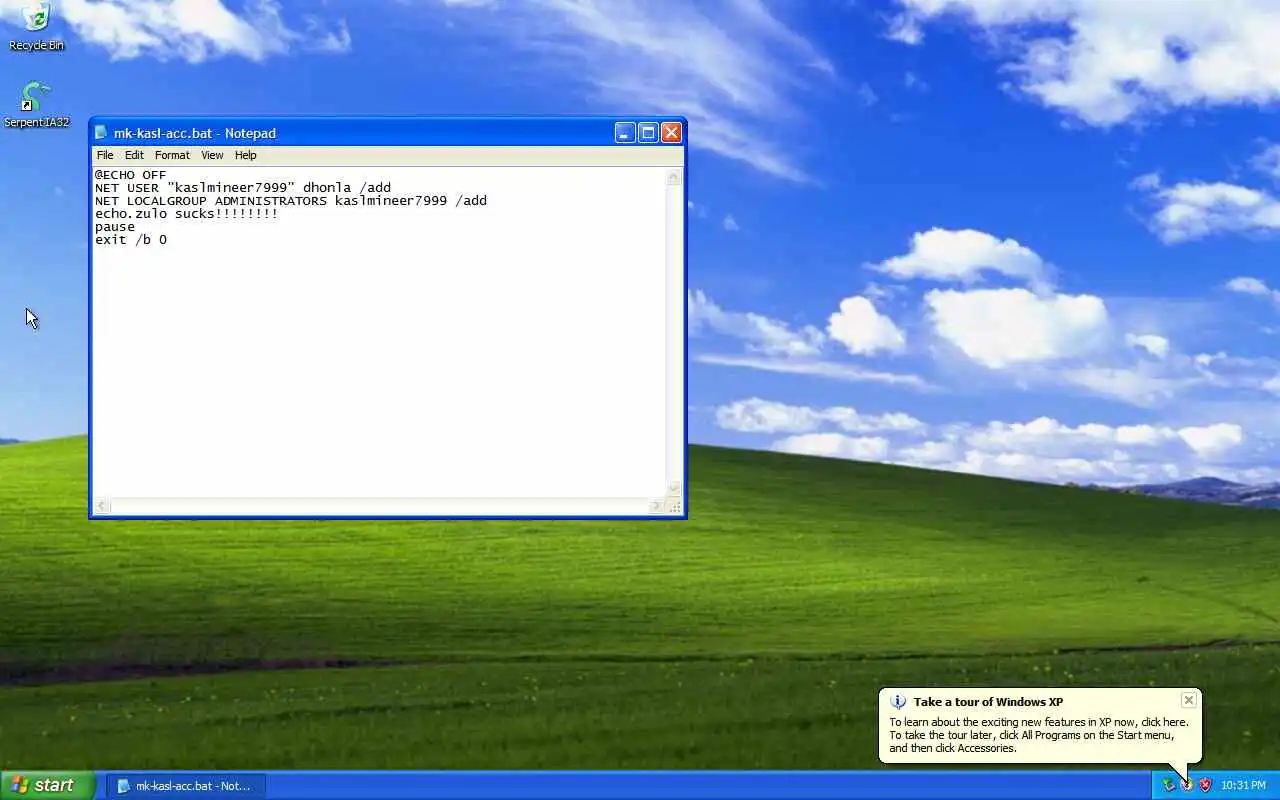The width and height of the screenshot is (1280, 800).
Task: Select the SerpentIA32 desktop shortcut
Action: [x=36, y=104]
